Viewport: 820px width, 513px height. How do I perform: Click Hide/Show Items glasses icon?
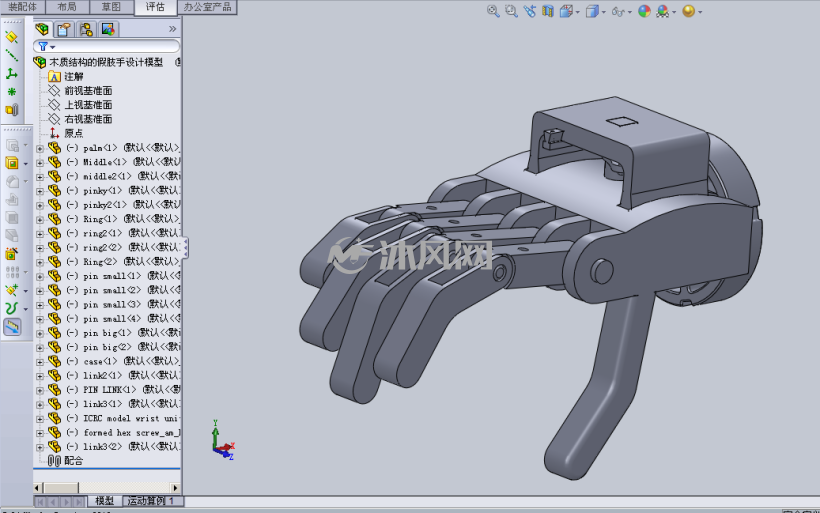tap(618, 11)
